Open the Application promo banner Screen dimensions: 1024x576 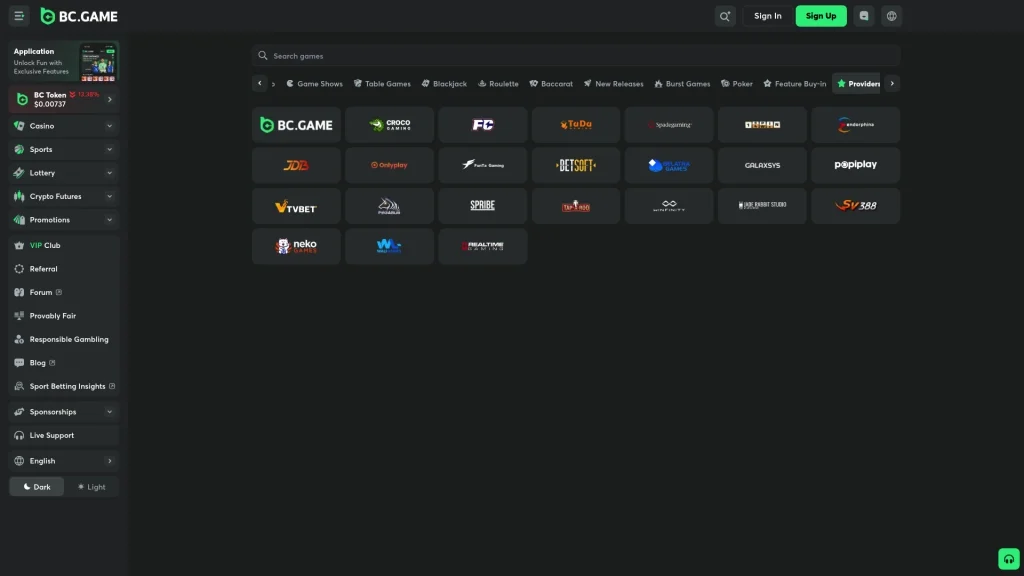pos(64,62)
